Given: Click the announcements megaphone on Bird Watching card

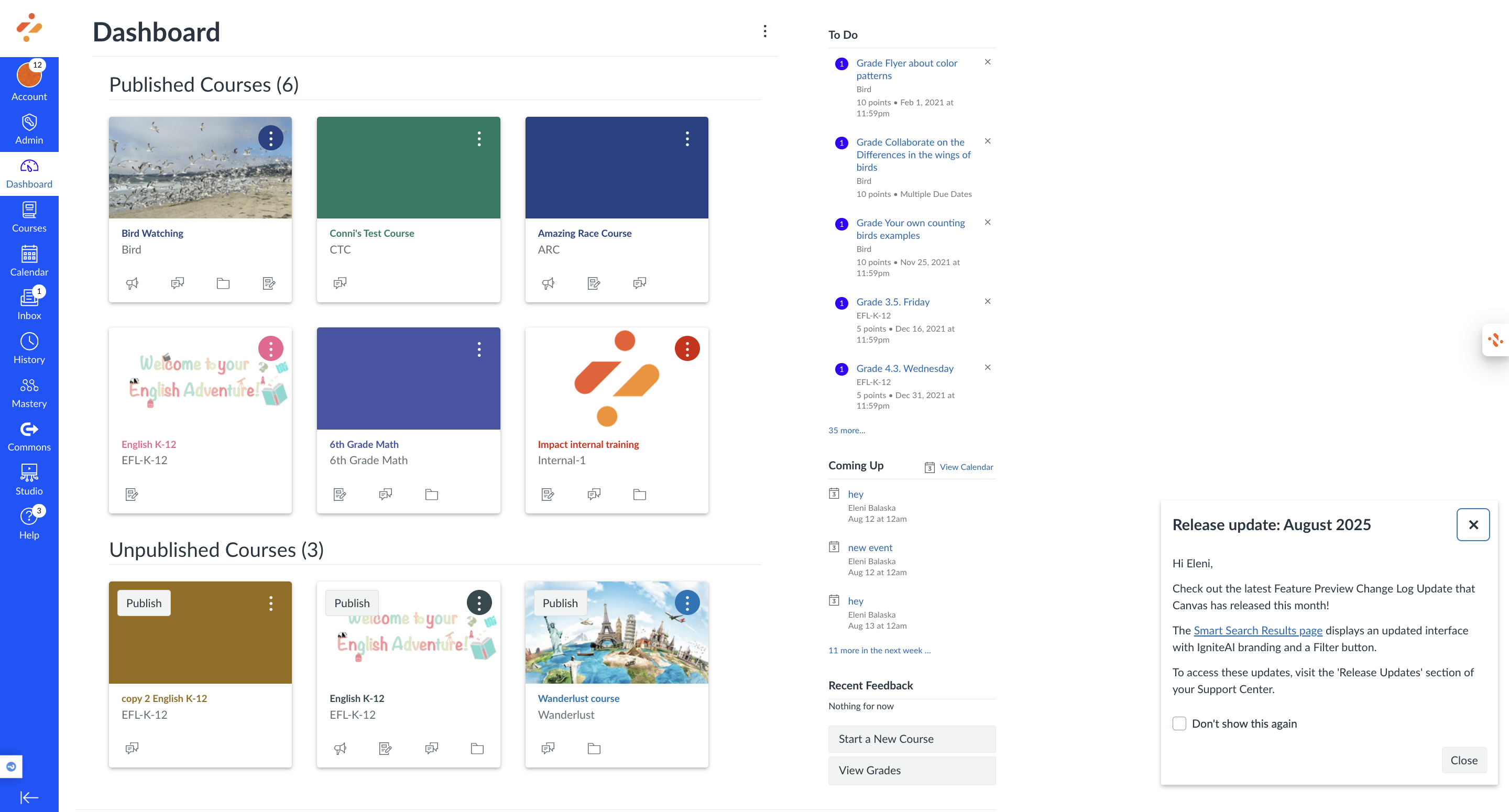Looking at the screenshot, I should [x=132, y=283].
